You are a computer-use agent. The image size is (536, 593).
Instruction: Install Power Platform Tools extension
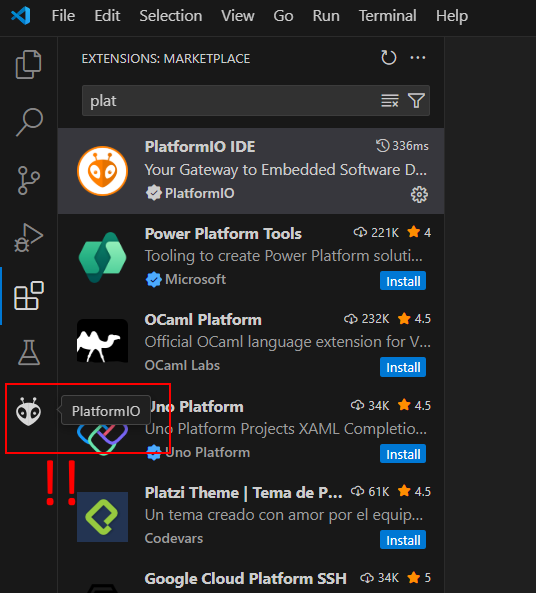click(403, 281)
